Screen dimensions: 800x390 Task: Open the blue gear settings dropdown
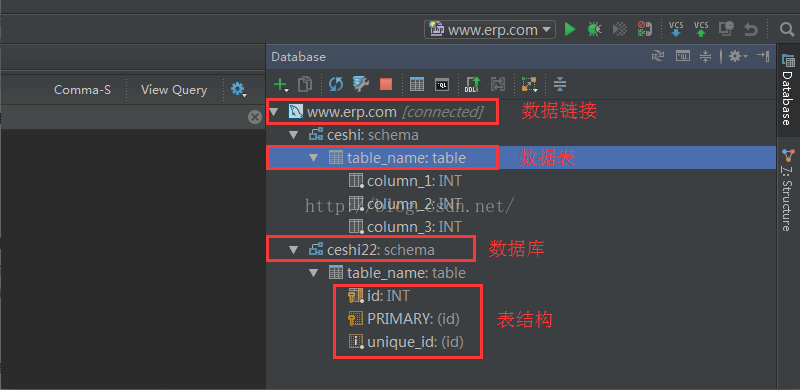click(238, 90)
